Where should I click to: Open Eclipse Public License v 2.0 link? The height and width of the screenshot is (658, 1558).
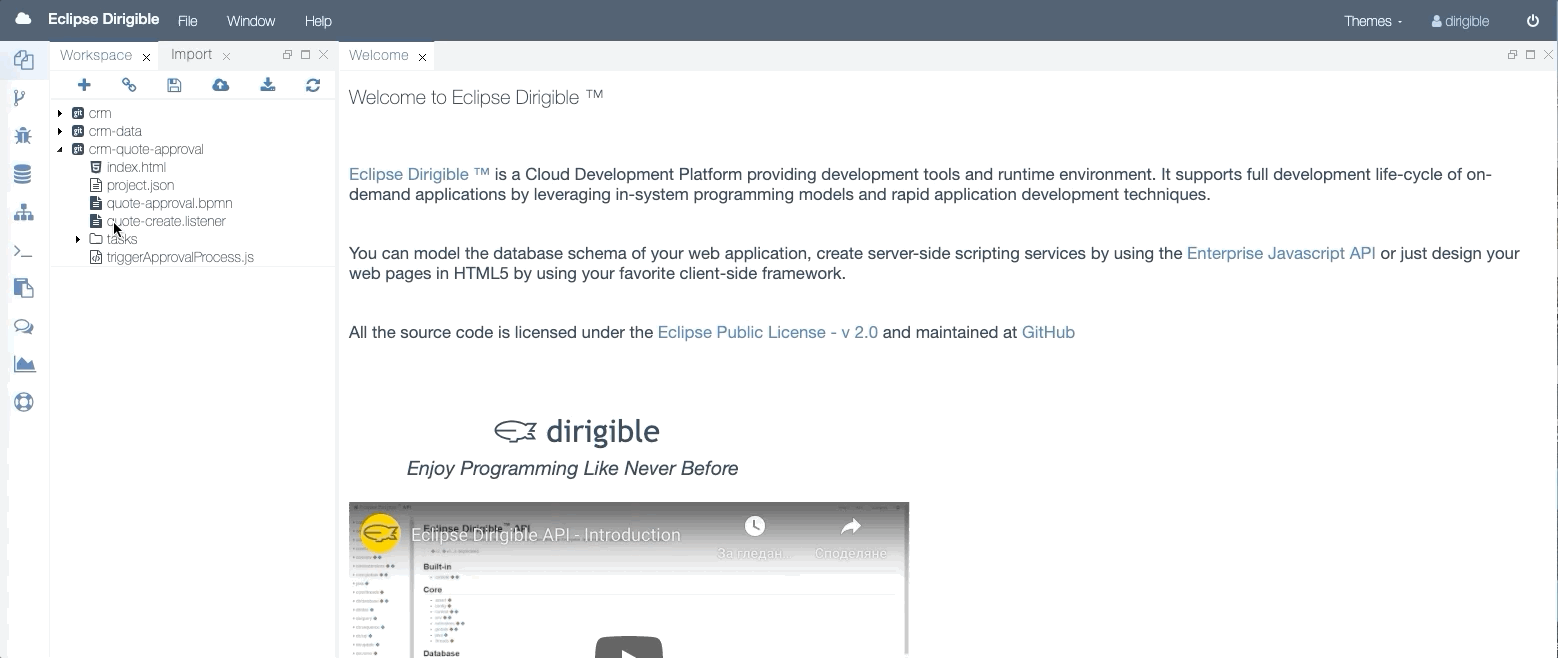(767, 332)
